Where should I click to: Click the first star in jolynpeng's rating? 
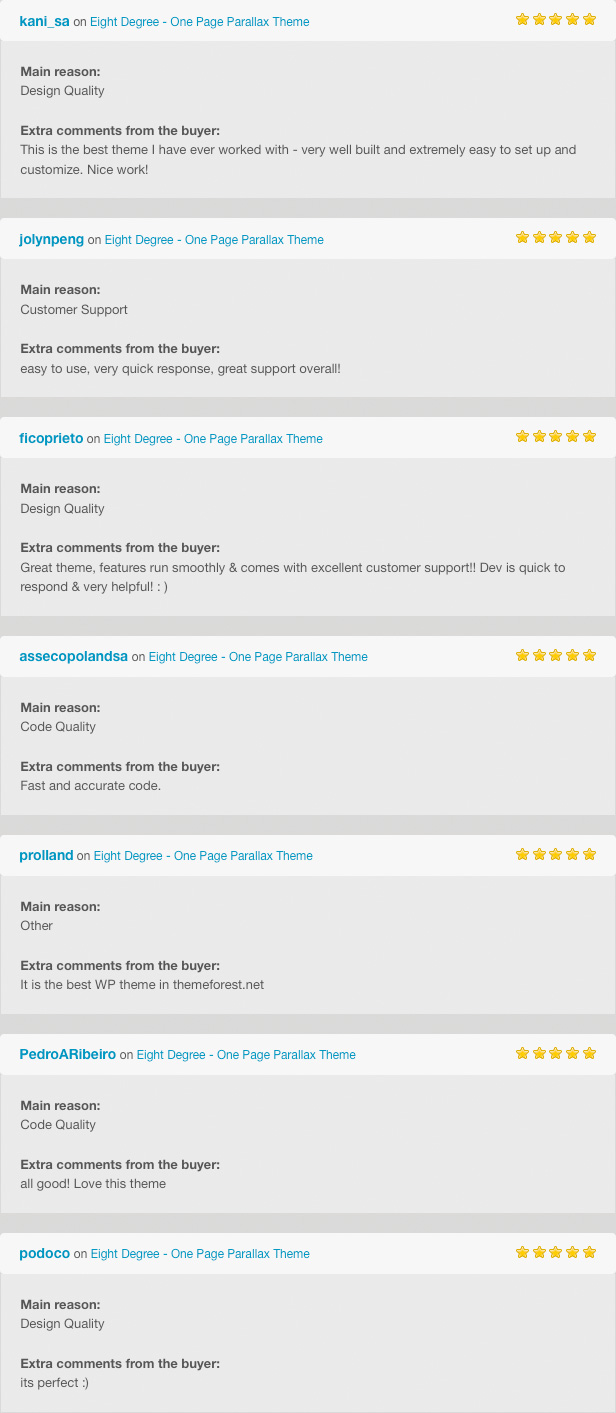tap(522, 237)
